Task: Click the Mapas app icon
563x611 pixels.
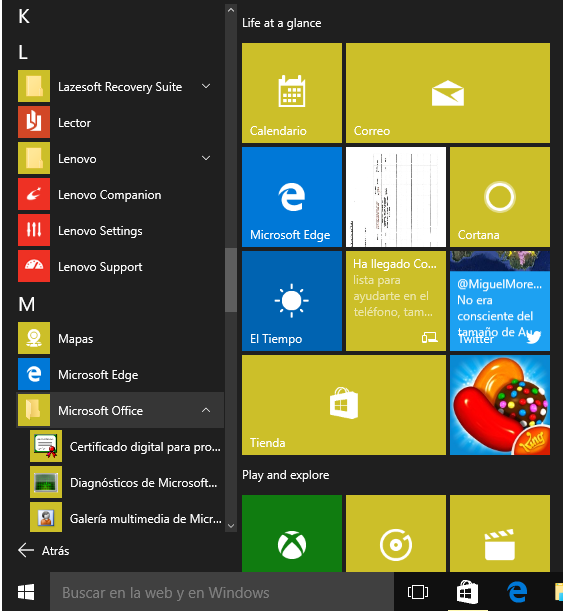Action: point(34,338)
